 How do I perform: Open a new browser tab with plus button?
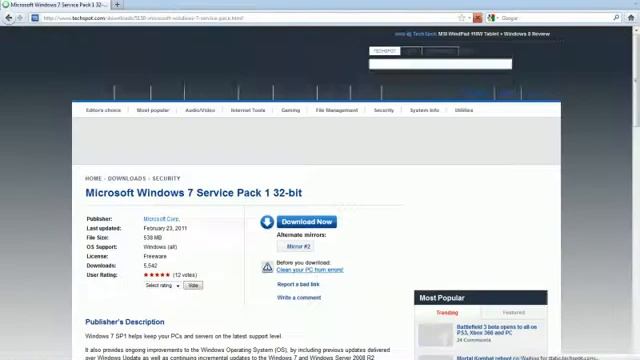117,4
